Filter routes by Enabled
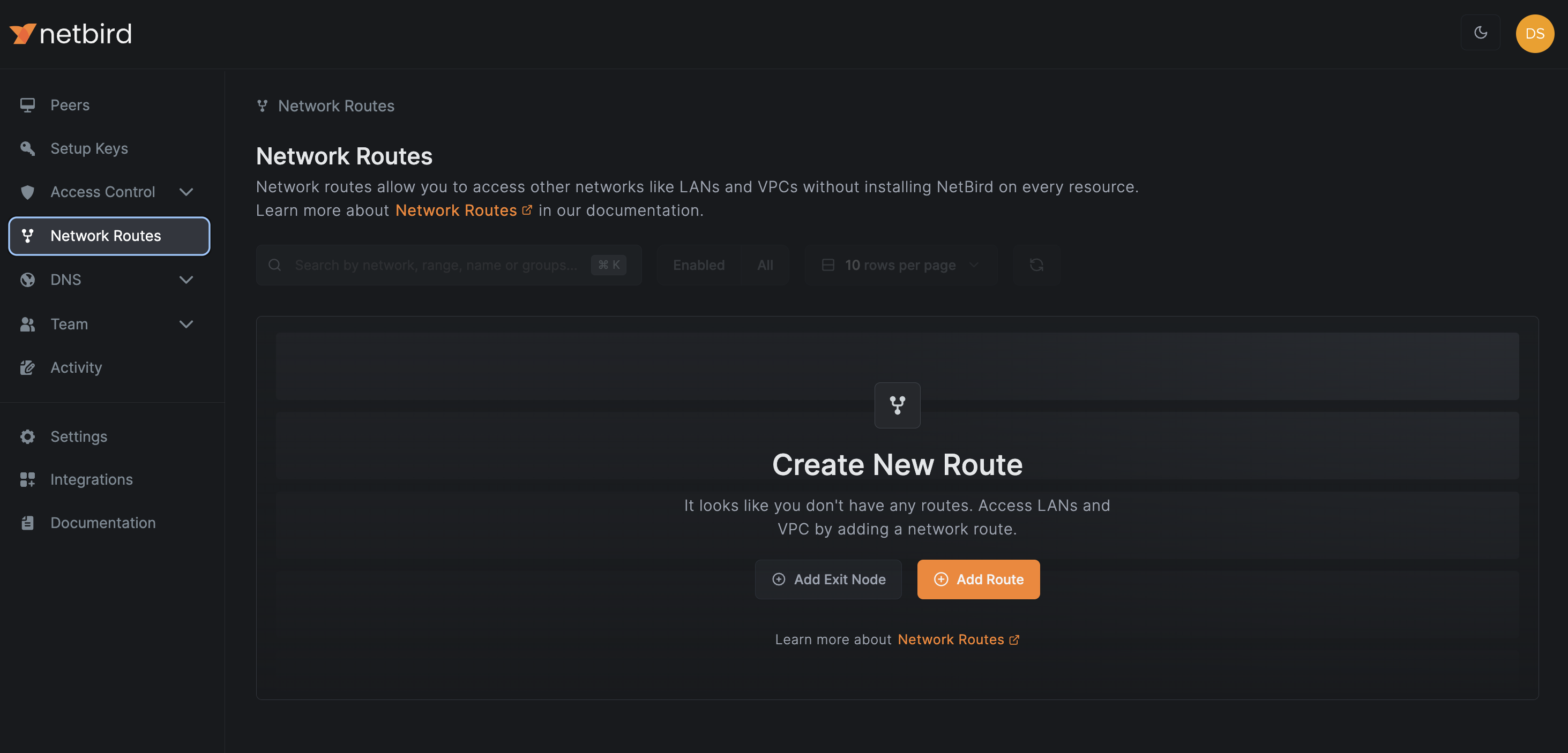 (x=698, y=265)
